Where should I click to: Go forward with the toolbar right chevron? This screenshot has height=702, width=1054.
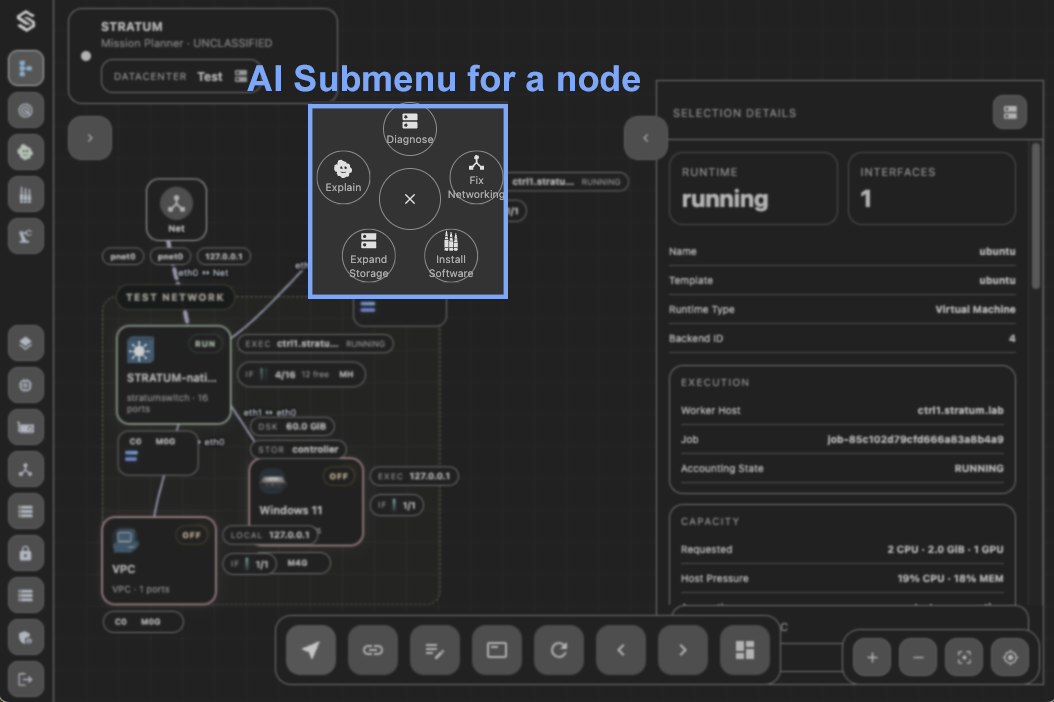[x=683, y=650]
